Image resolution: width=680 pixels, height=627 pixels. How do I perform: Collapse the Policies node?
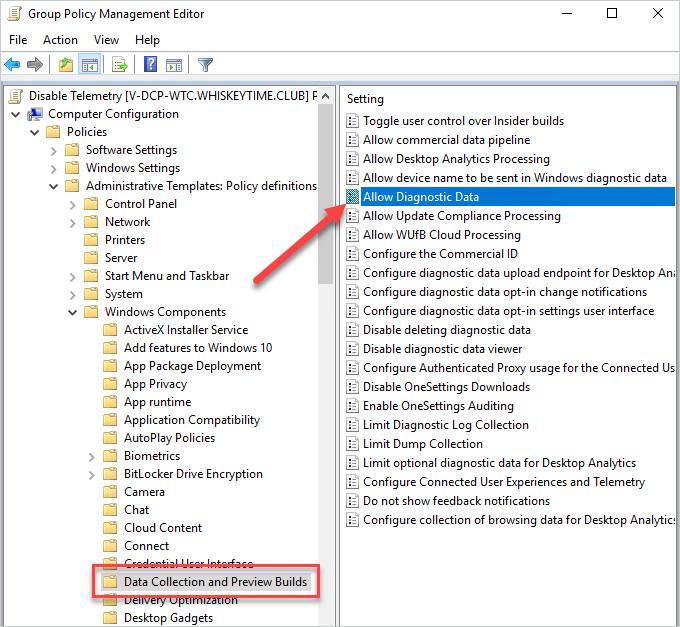point(35,132)
